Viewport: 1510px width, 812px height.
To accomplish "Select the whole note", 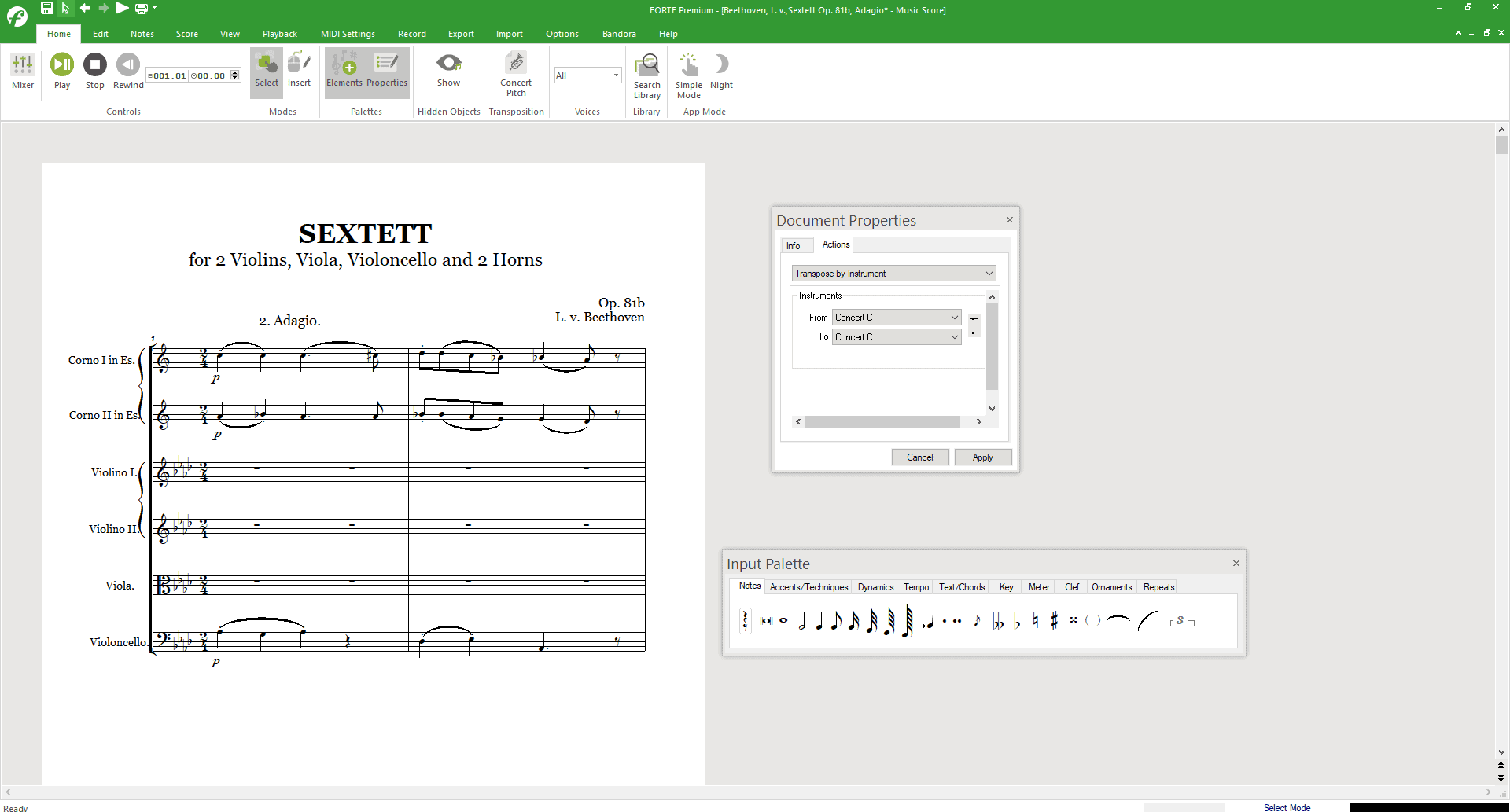I will pos(783,621).
